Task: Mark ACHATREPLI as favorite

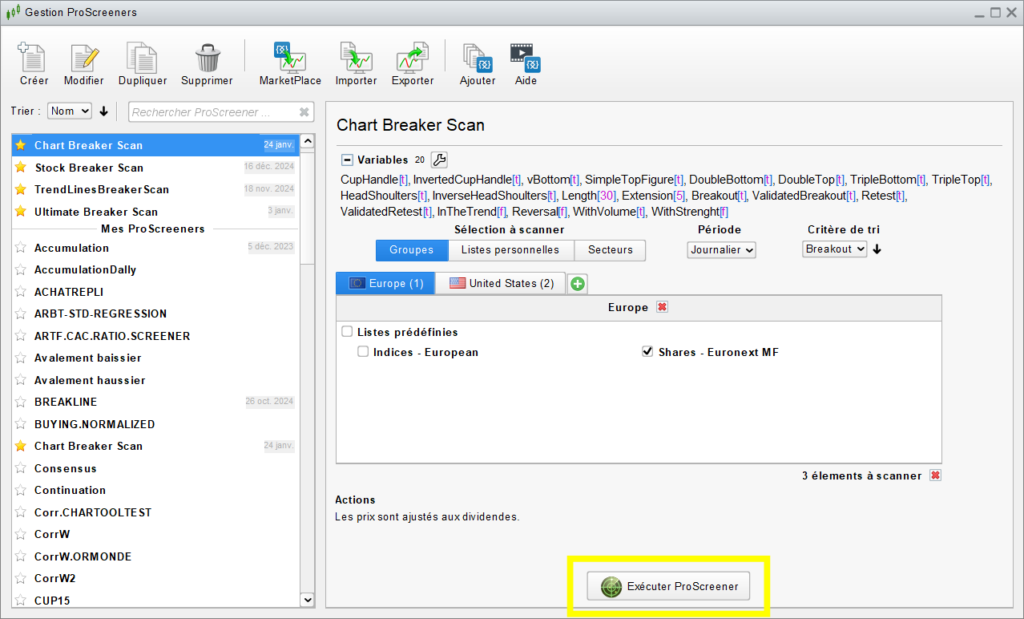Action: pyautogui.click(x=21, y=292)
